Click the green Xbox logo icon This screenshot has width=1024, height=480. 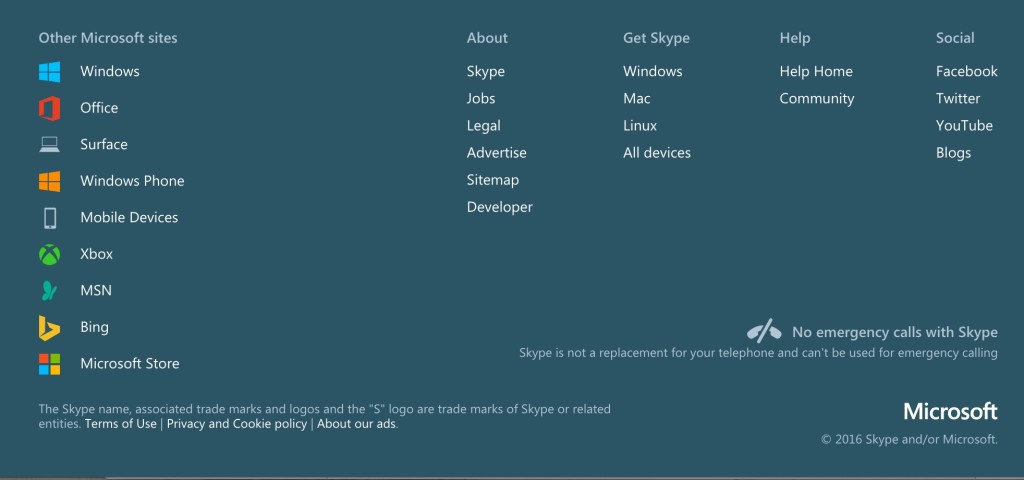coord(49,255)
